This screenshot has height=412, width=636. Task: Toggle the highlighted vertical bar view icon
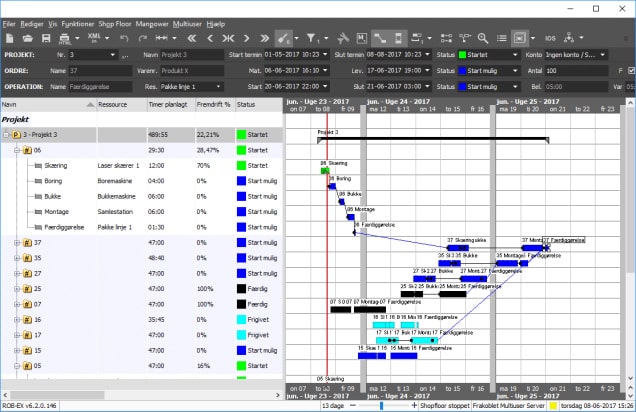[x=398, y=38]
